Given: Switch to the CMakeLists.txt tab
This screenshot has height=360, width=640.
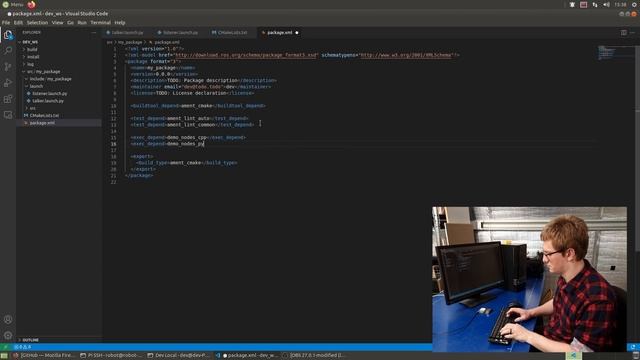Looking at the screenshot, I should coord(232,33).
